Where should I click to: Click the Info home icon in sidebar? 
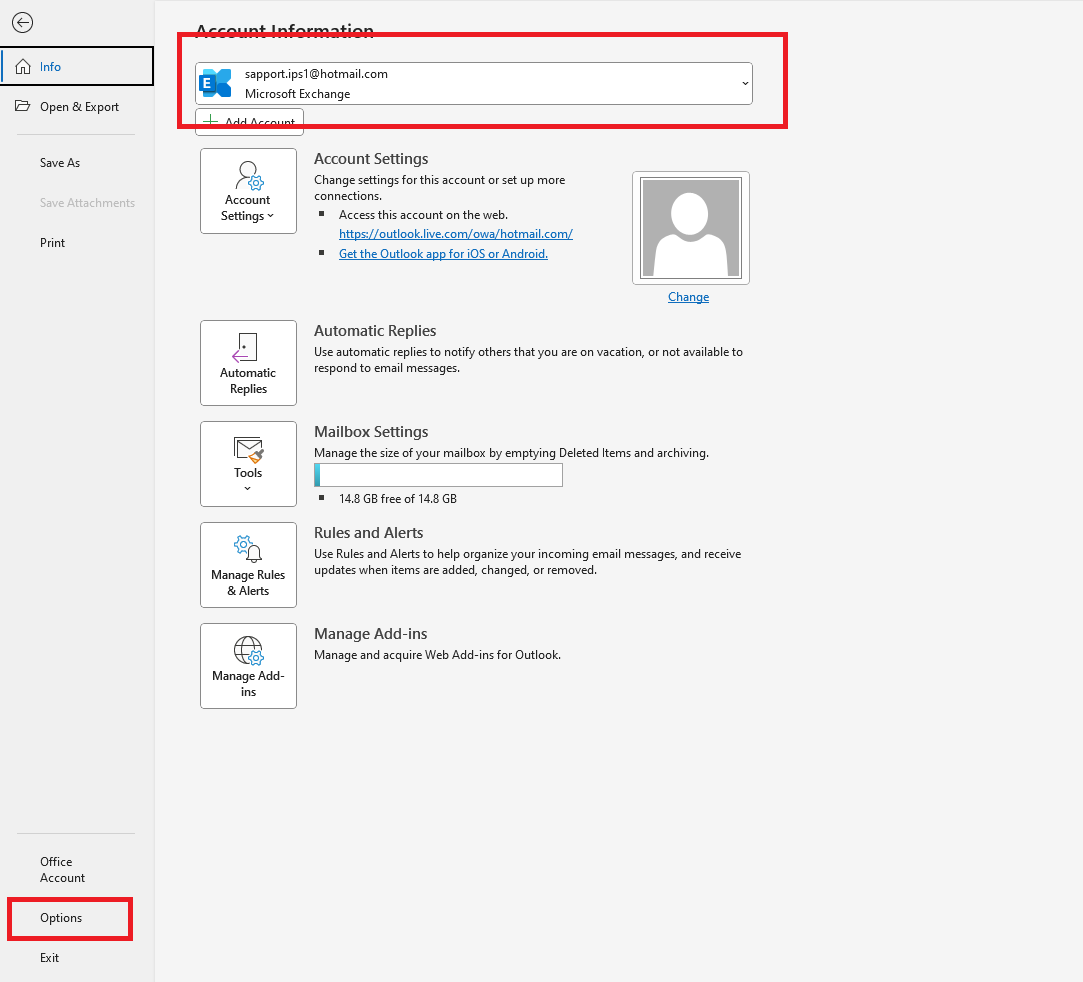[22, 66]
